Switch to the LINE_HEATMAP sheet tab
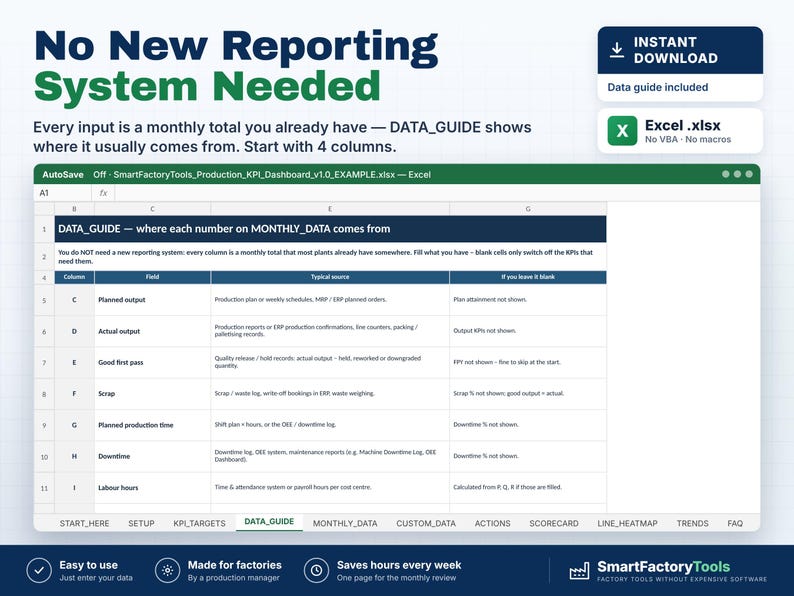Screen dimensions: 794x596 (627, 523)
